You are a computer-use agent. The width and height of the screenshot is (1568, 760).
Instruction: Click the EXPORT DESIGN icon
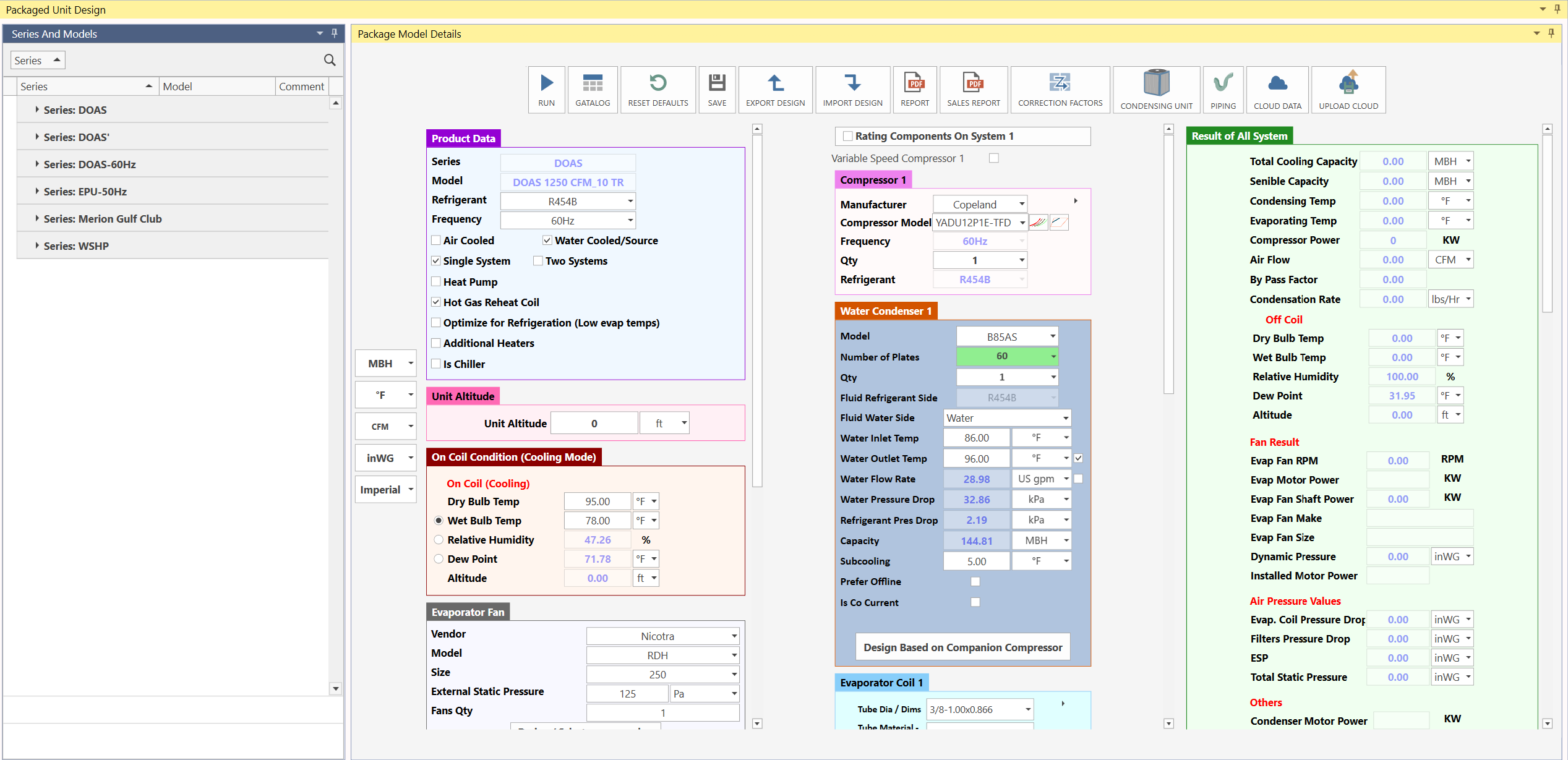[x=775, y=90]
